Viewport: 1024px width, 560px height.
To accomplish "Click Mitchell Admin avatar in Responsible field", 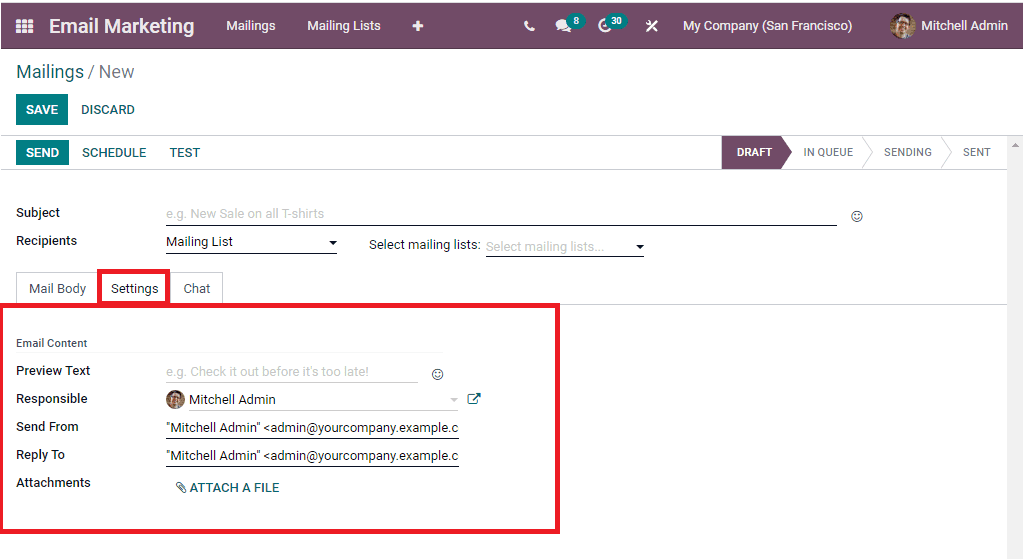I will (175, 399).
